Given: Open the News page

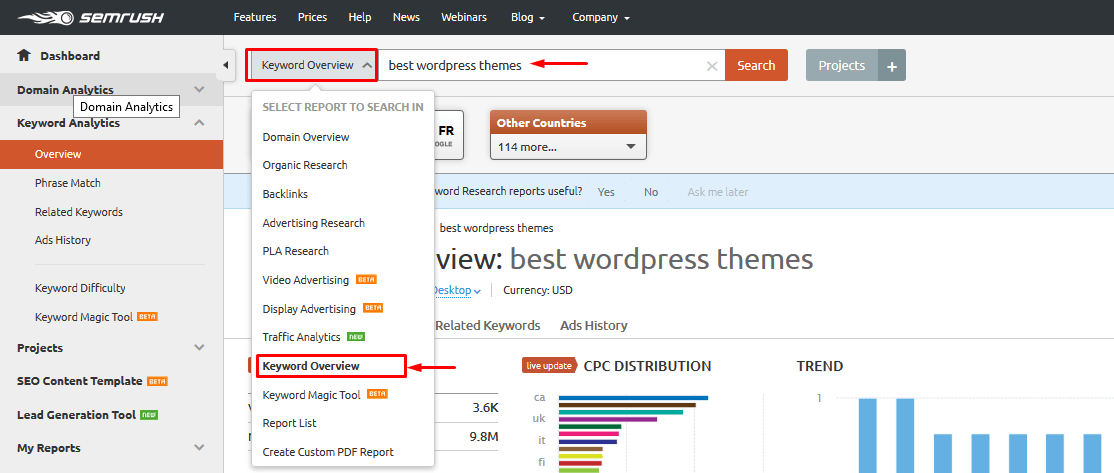Looking at the screenshot, I should 406,17.
